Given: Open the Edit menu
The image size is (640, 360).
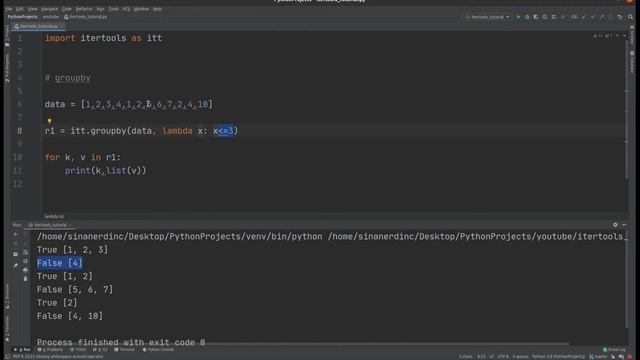Looking at the screenshot, I should click(20, 9).
